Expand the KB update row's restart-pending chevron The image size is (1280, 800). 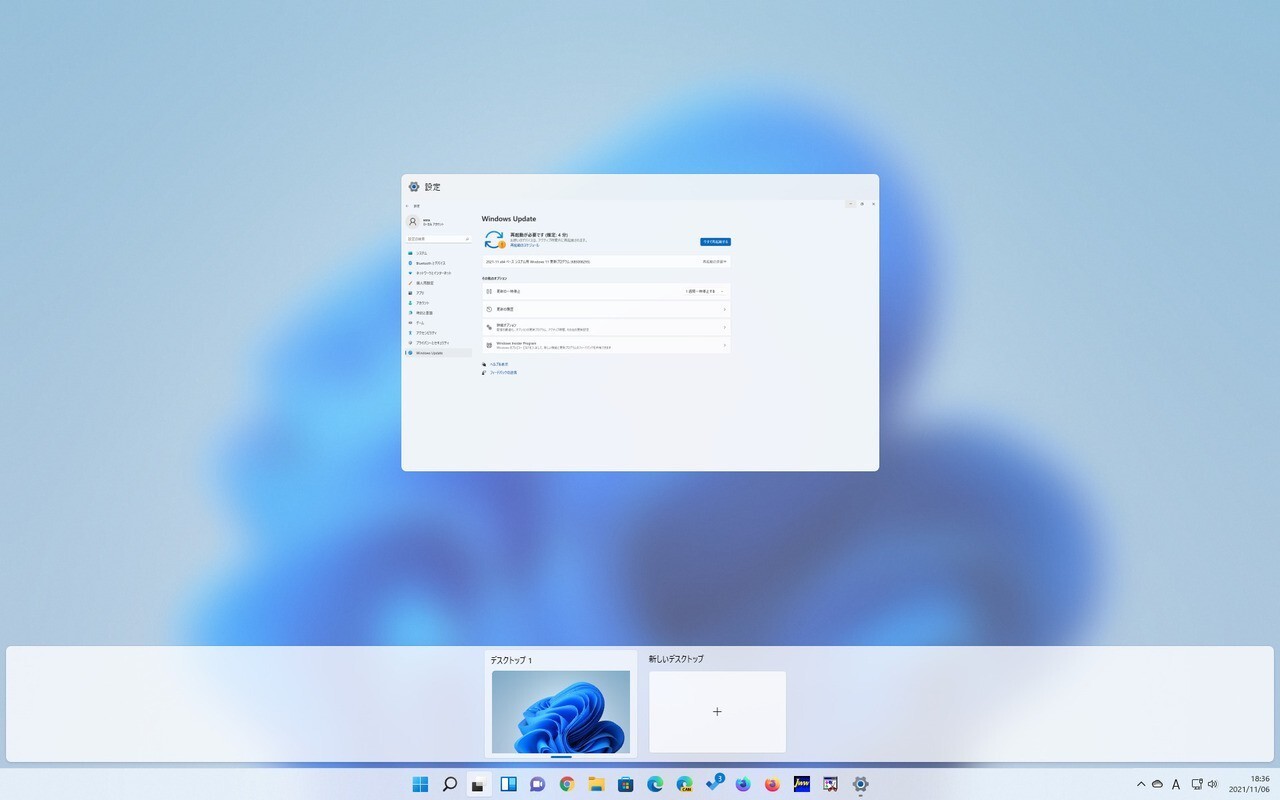coord(725,262)
